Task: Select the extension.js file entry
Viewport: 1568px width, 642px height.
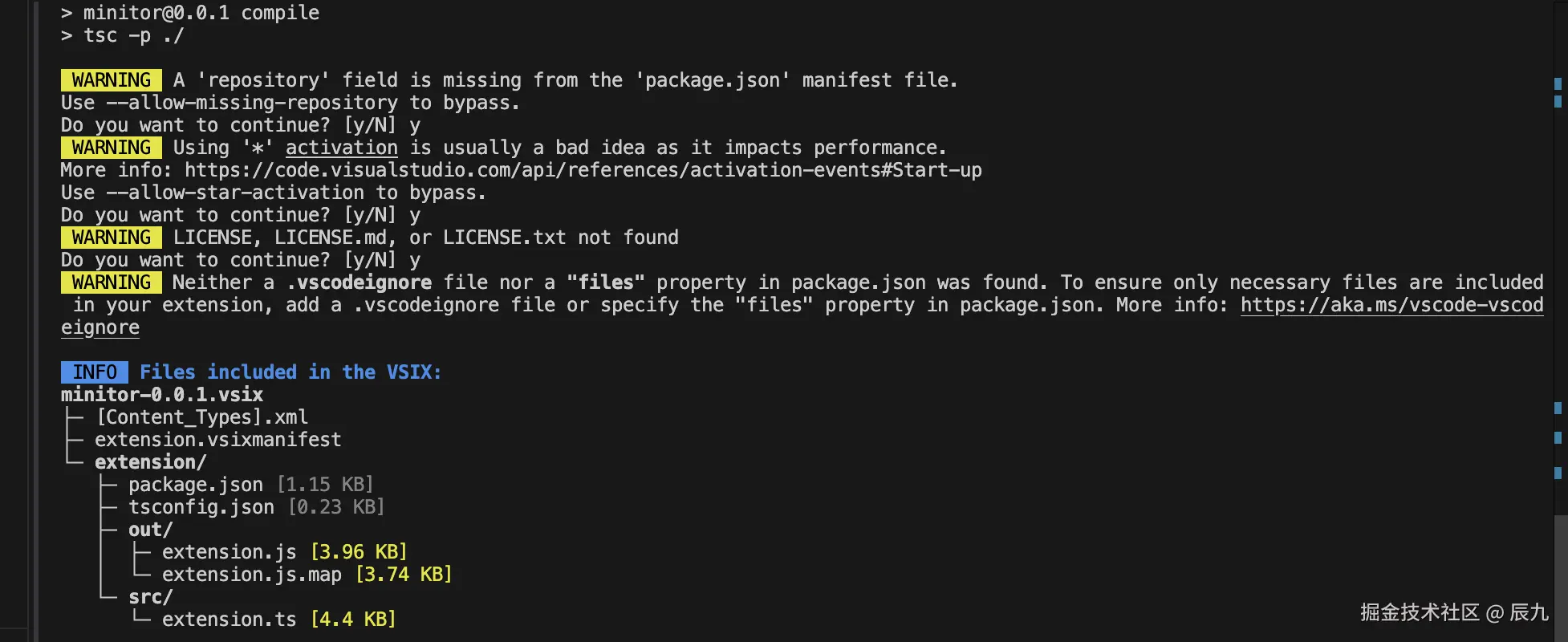Action: pyautogui.click(x=229, y=552)
